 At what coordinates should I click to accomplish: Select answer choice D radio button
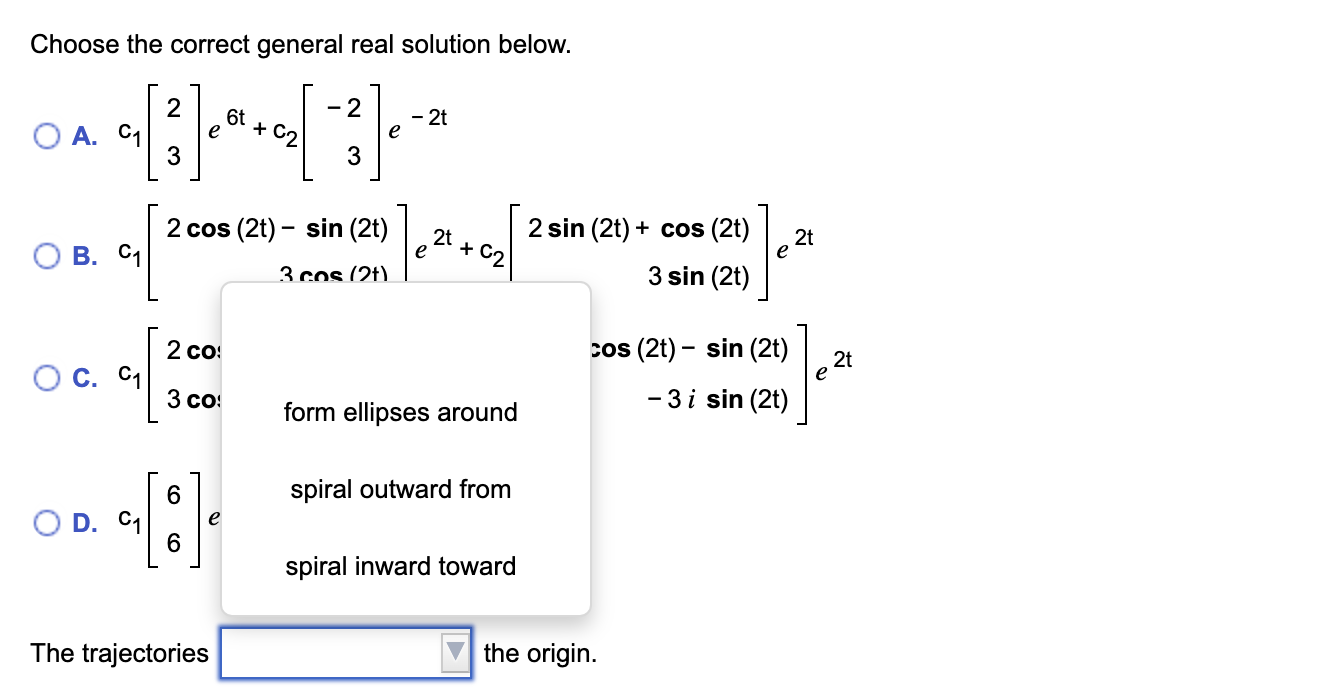(46, 520)
